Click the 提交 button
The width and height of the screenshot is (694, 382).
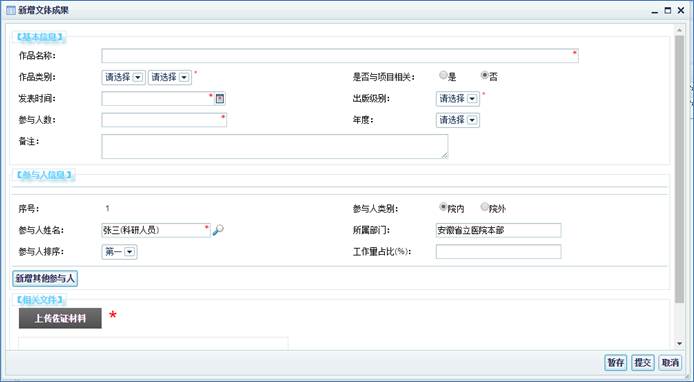tap(642, 363)
